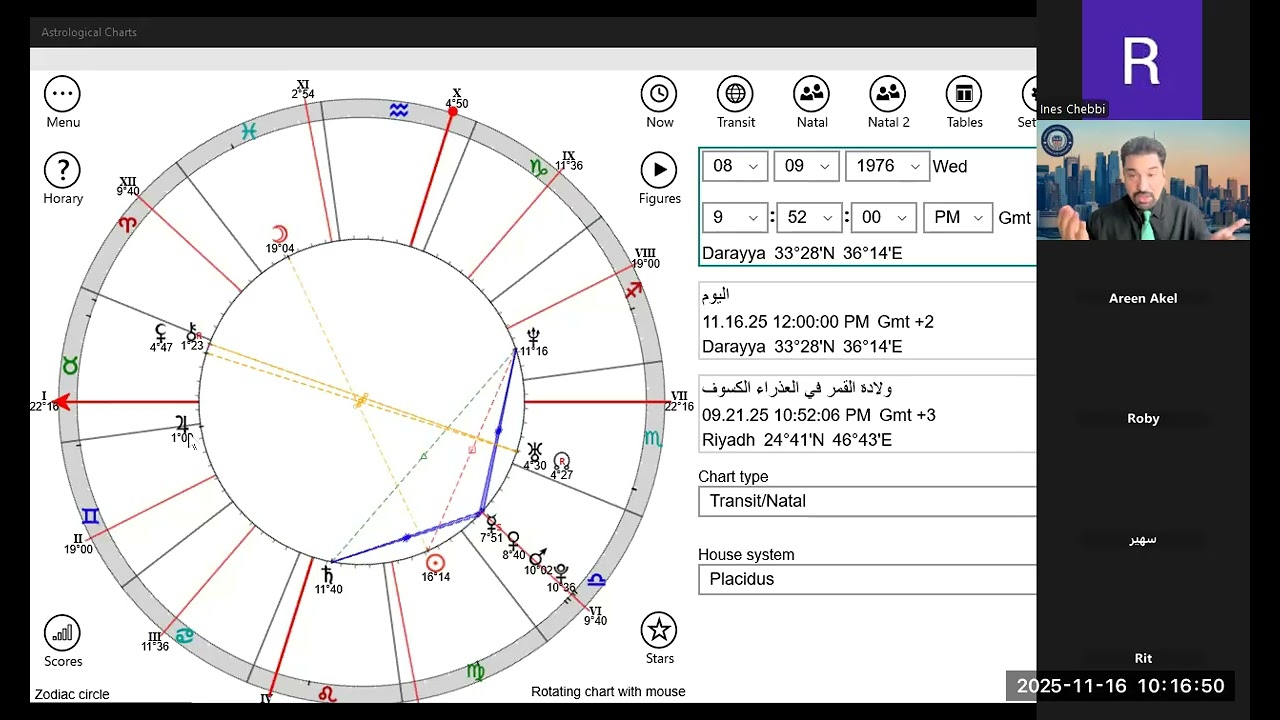
Task: Click the Taurus sign on zodiac ring
Action: pyautogui.click(x=70, y=366)
